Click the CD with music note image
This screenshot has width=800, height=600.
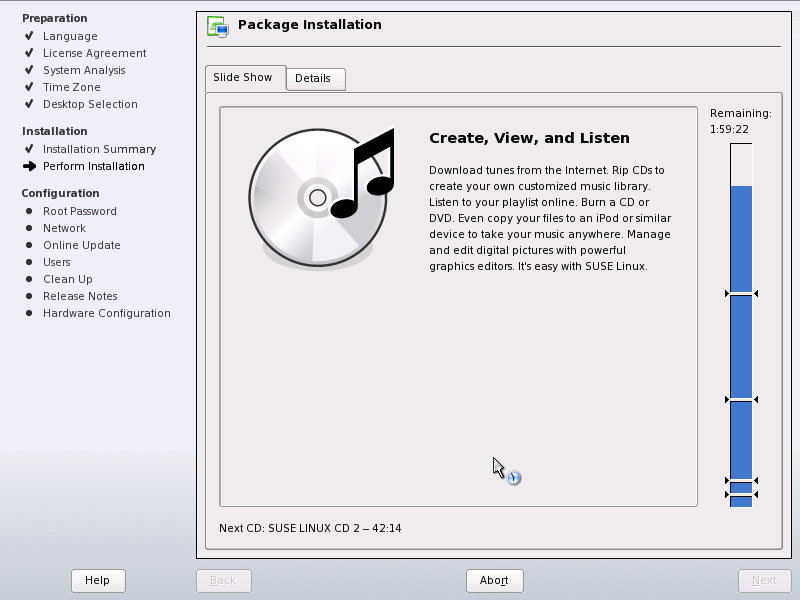[x=321, y=197]
